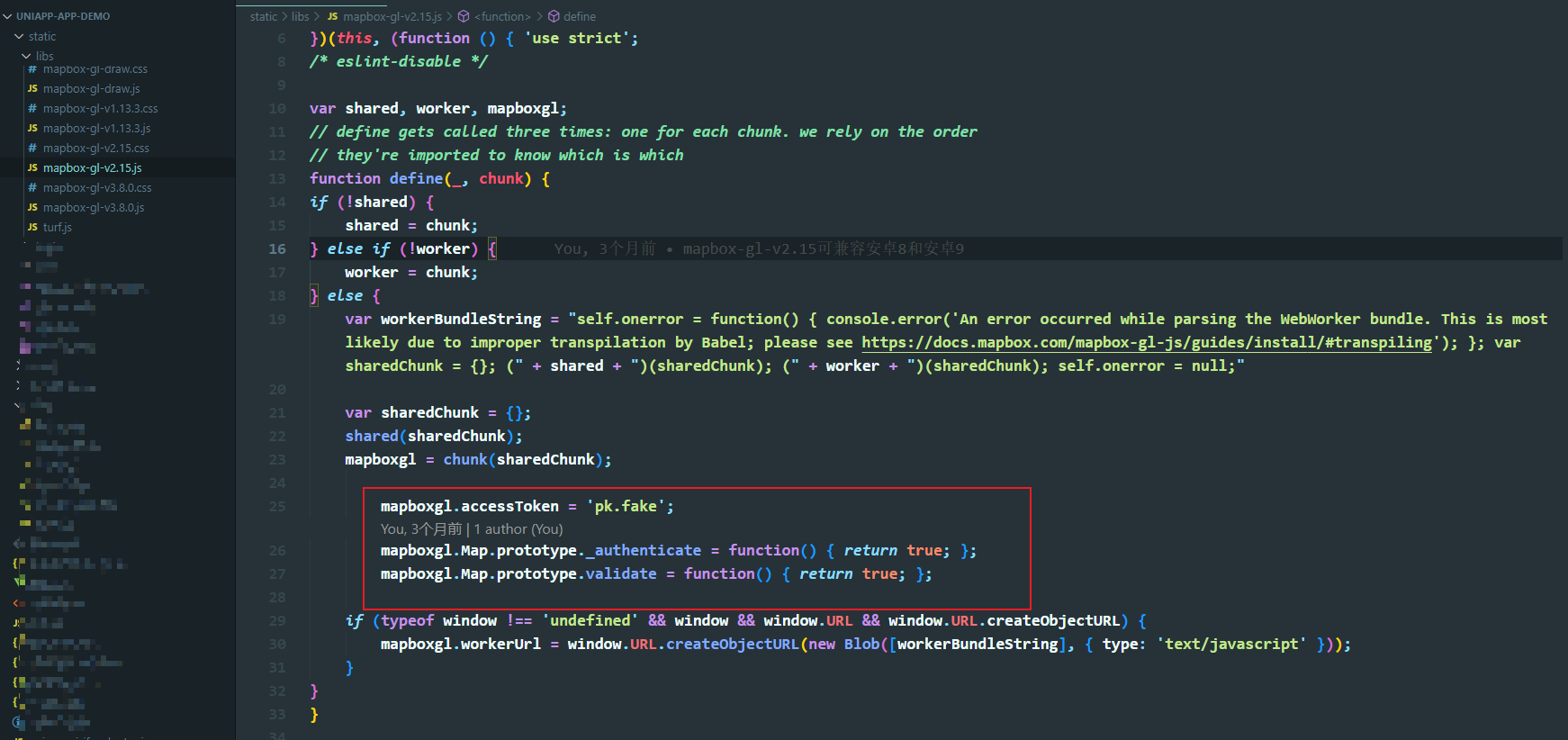Open mapbox-gl-v3.8.0.css file
The image size is (1568, 740).
point(97,187)
